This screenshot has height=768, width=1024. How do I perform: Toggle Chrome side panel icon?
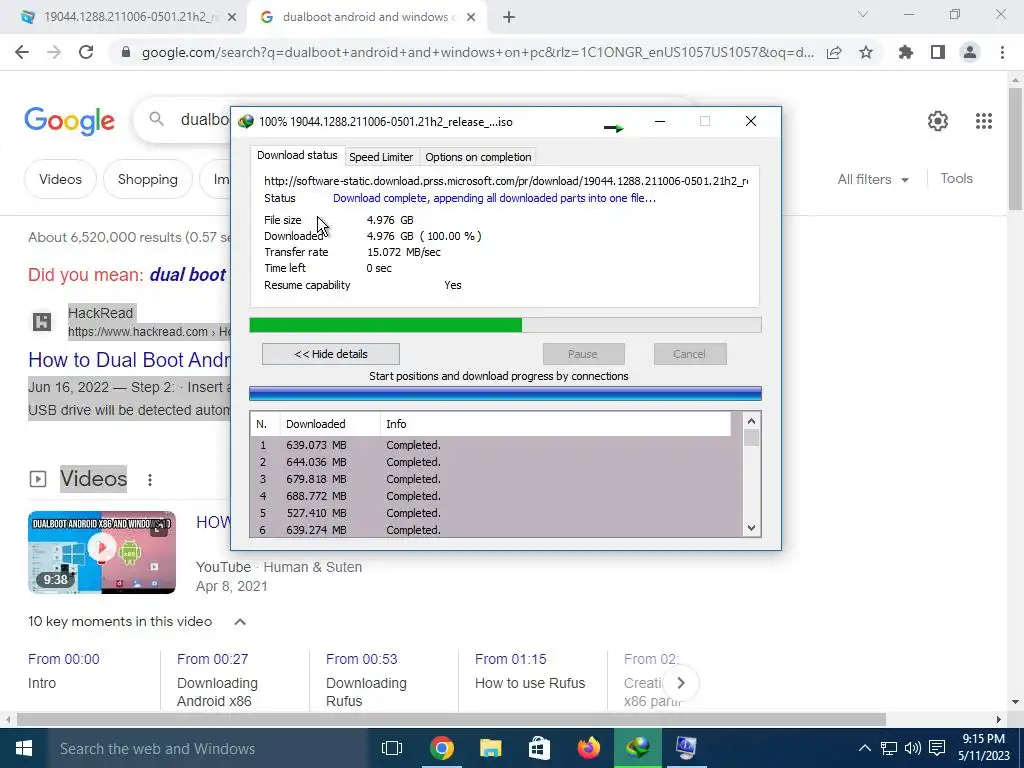coord(938,52)
